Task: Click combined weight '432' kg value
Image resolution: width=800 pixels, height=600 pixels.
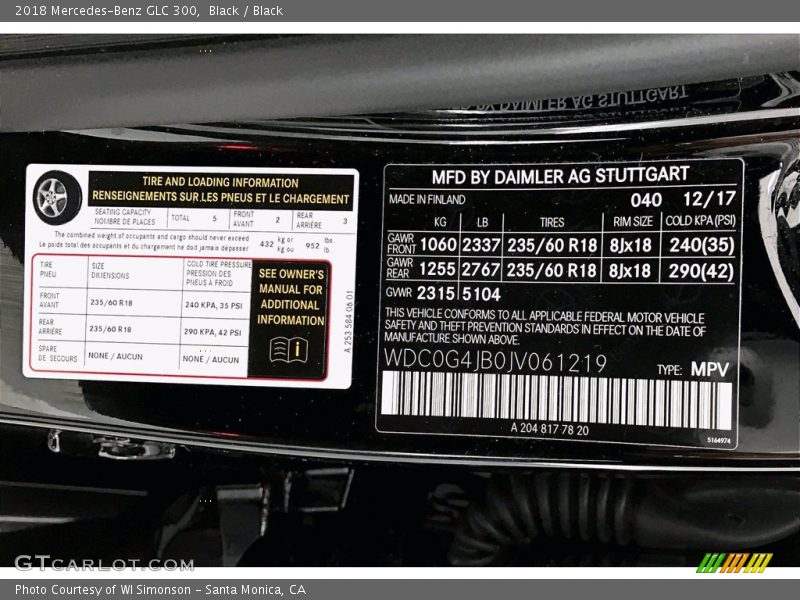Action: [267, 244]
